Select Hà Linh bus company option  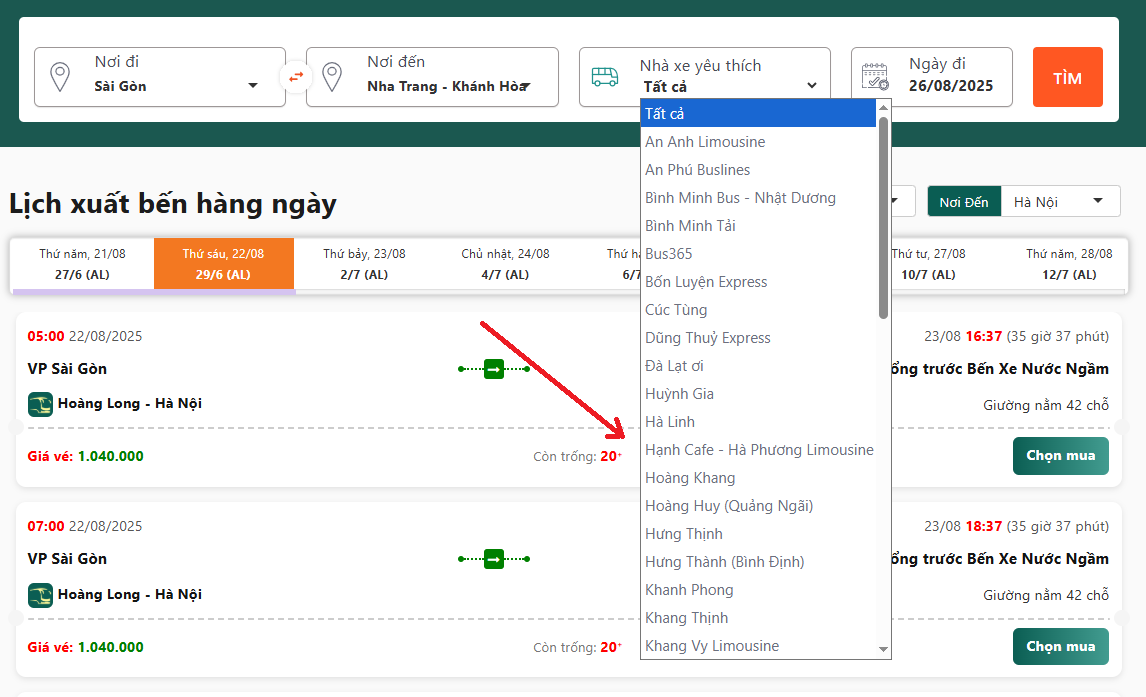pyautogui.click(x=758, y=422)
